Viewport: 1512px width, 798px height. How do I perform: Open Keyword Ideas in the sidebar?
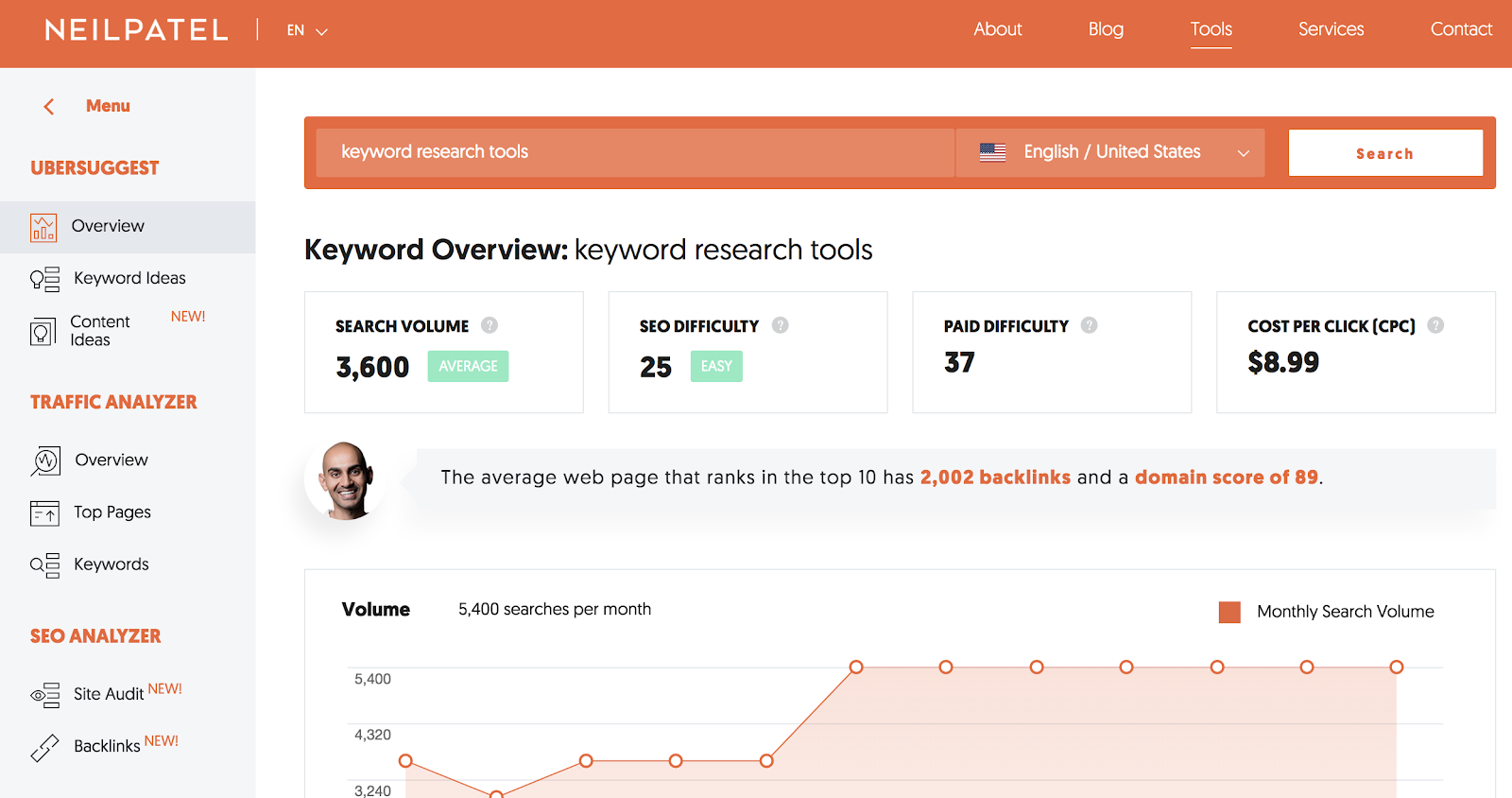[x=129, y=278]
